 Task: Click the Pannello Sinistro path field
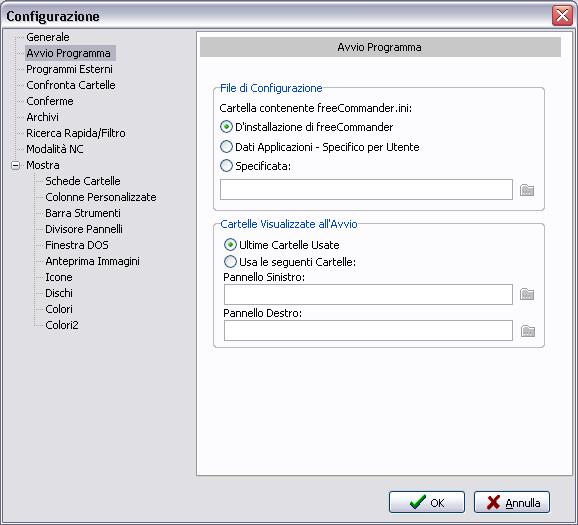point(368,294)
